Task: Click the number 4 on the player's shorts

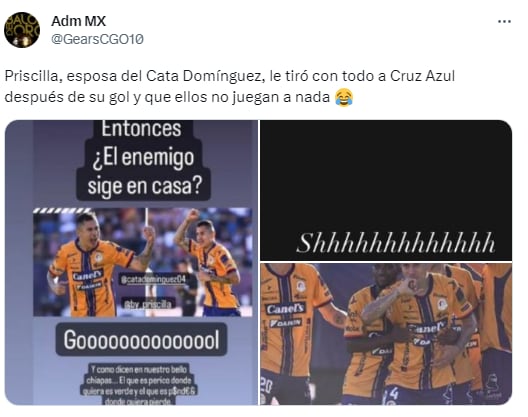Action: (x=393, y=393)
